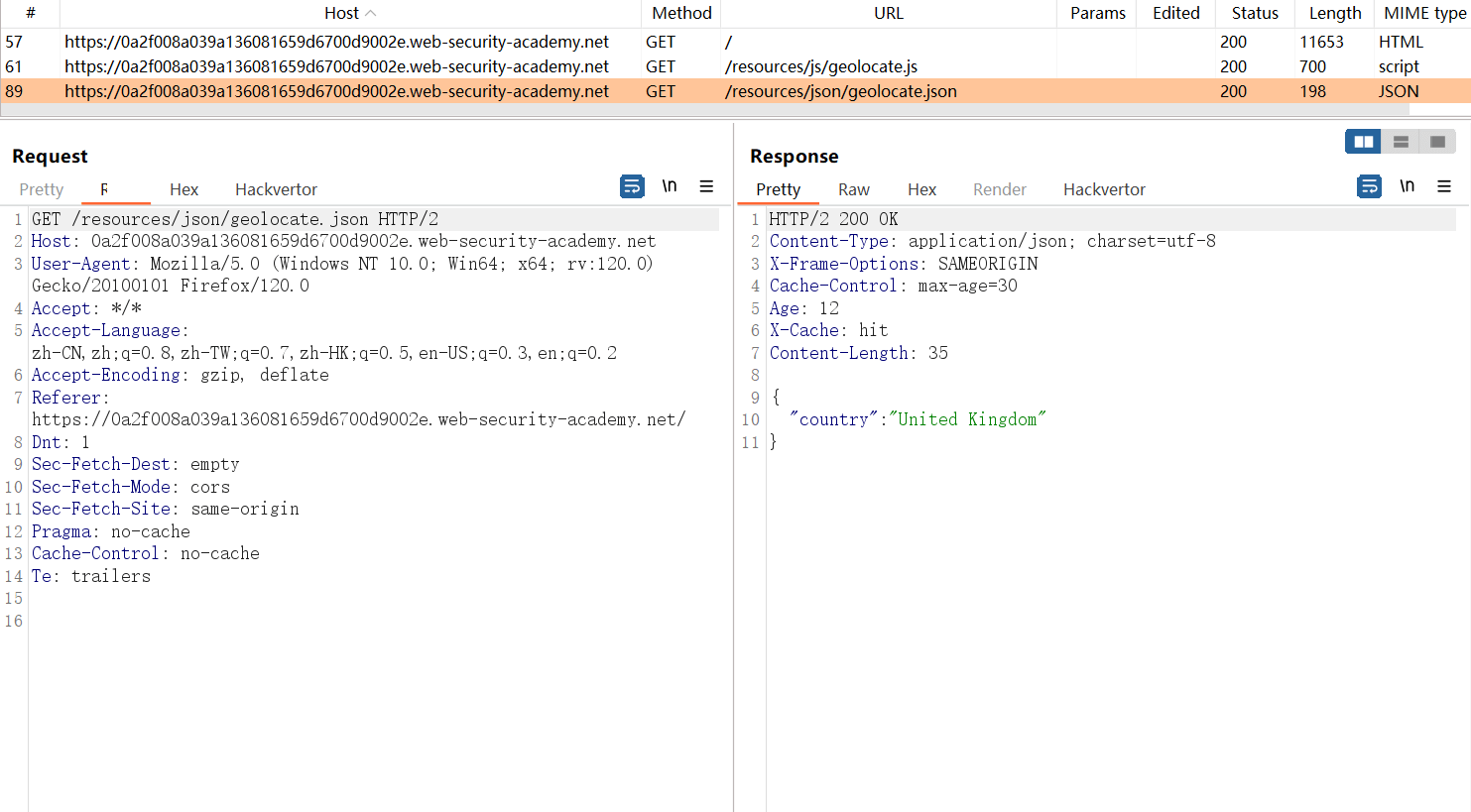1471x812 pixels.
Task: Click the history table horizontal scrollbar
Action: (x=694, y=110)
